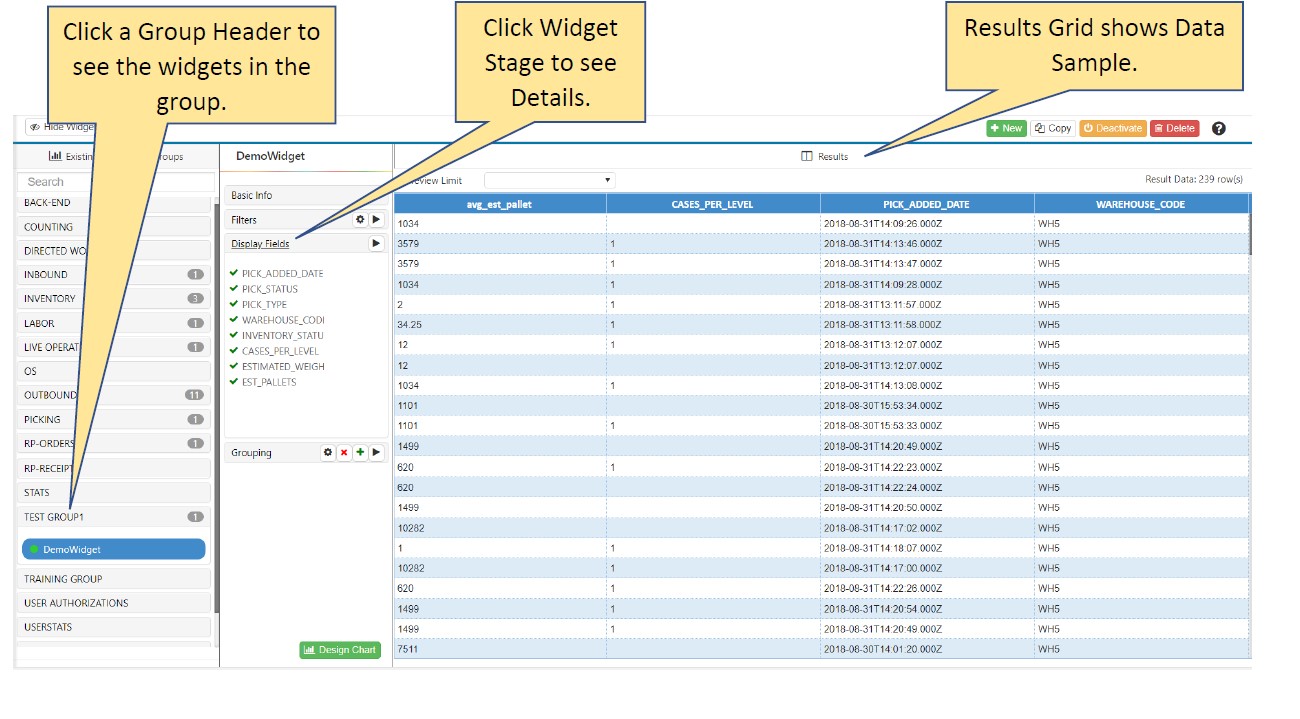Click the orange Deactivate button

tap(1111, 129)
